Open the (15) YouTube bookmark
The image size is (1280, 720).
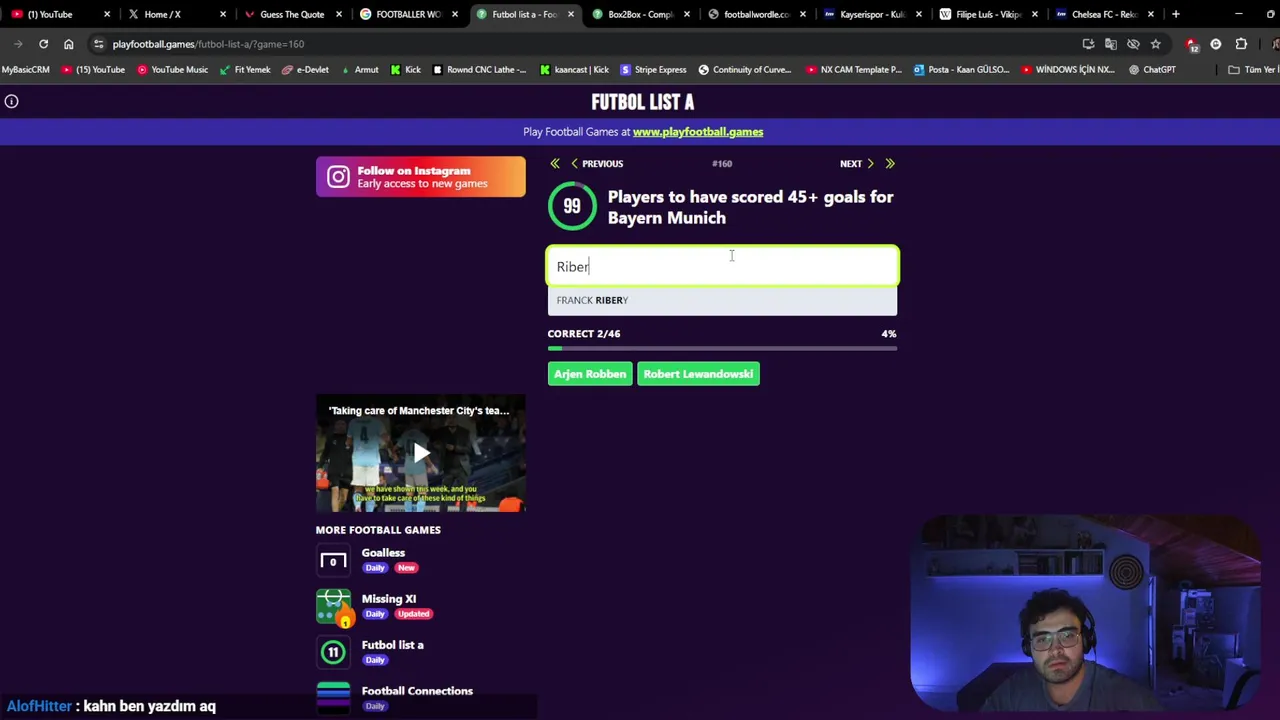(93, 70)
